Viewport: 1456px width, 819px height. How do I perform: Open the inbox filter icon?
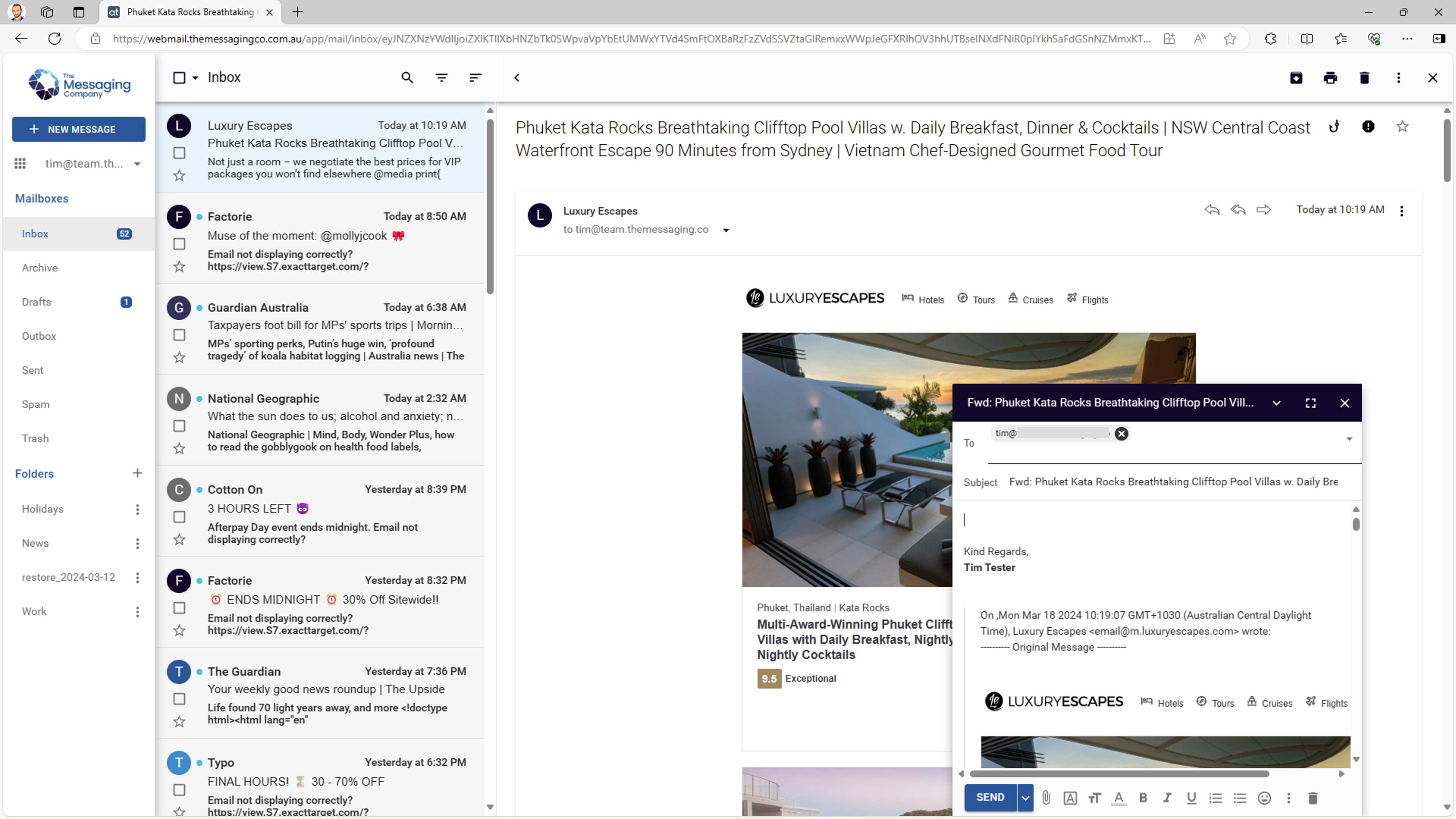click(441, 77)
